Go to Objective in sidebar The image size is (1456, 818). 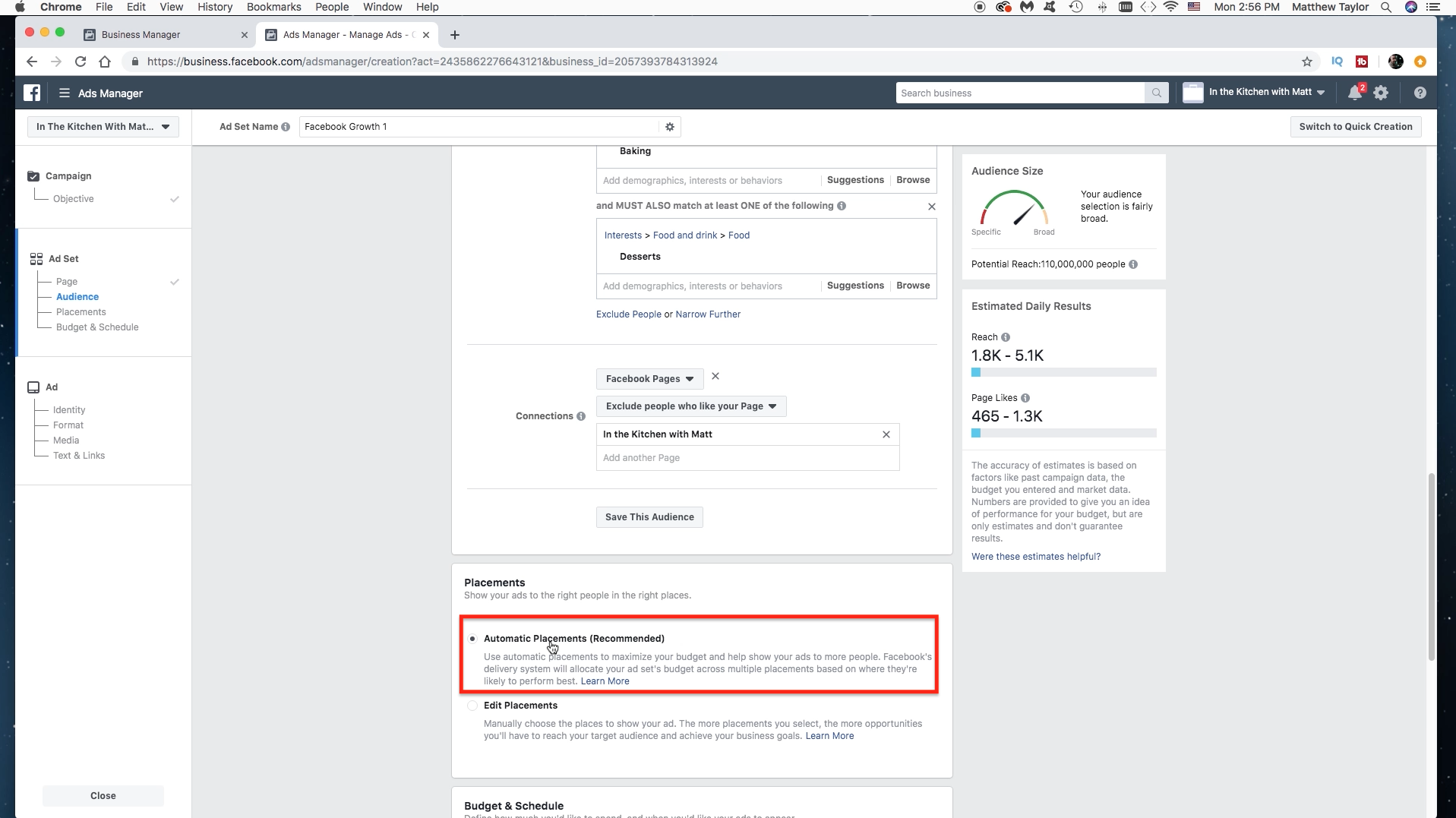[74, 199]
